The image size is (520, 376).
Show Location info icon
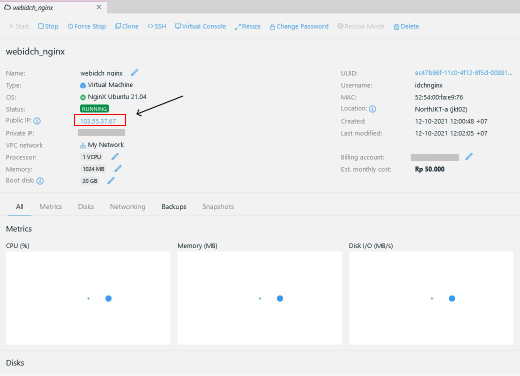[x=373, y=109]
